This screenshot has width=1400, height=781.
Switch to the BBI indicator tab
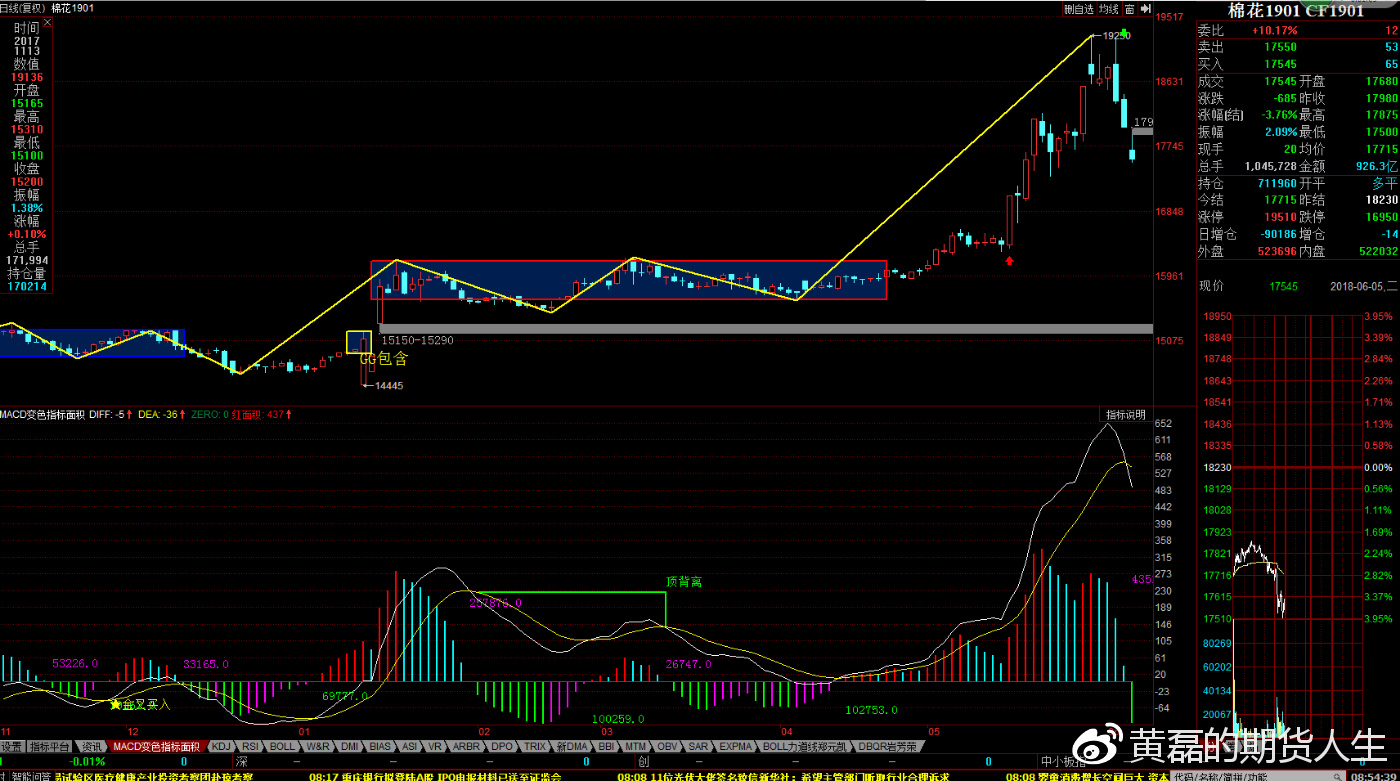point(608,747)
